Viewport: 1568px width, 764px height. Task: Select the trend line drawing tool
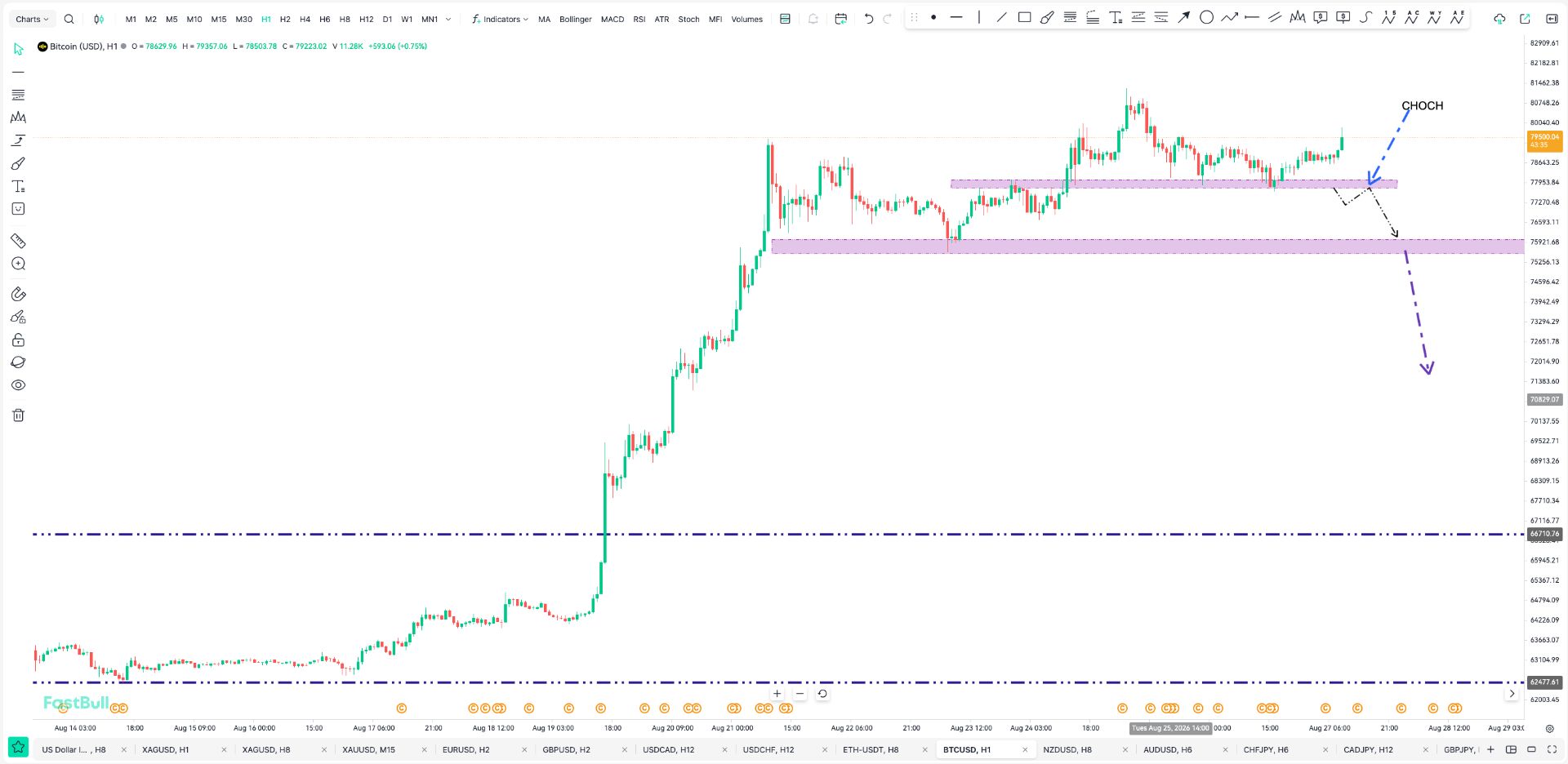click(1002, 17)
